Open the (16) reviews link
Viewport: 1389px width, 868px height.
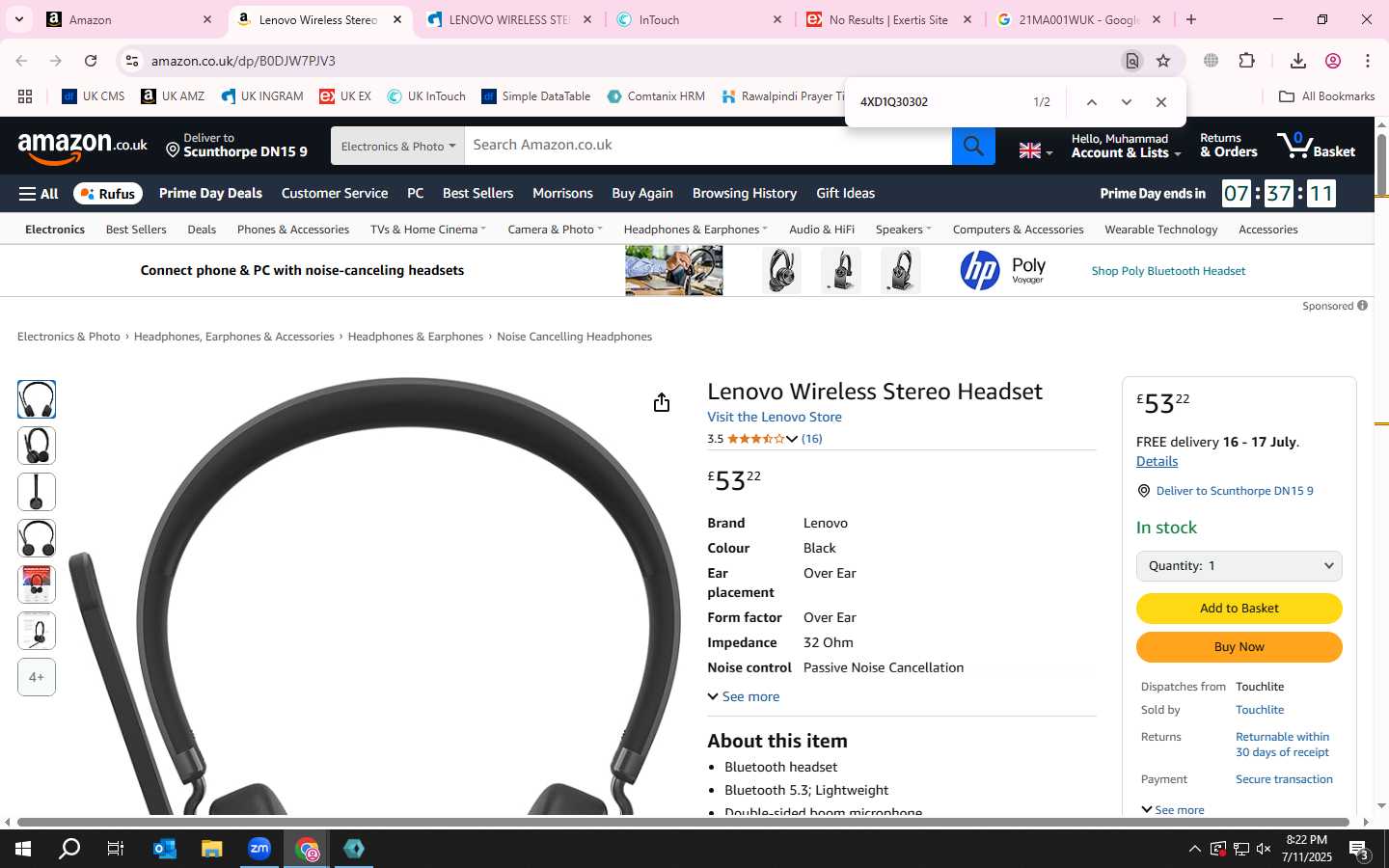[811, 439]
